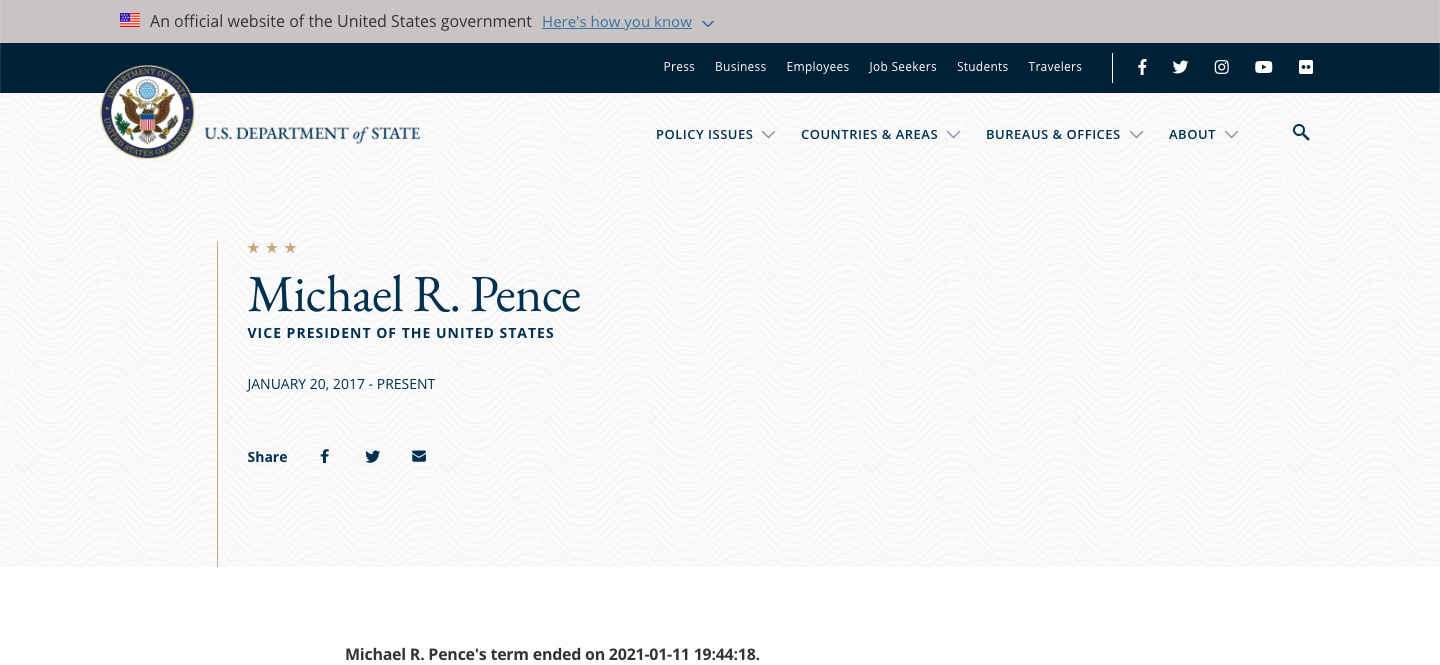Open the State Department Facebook page in header
Viewport: 1440px width, 665px height.
[x=1142, y=67]
